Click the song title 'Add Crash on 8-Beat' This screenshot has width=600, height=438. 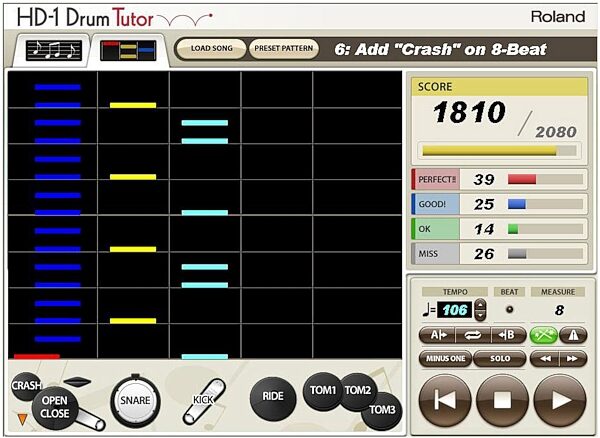tap(440, 49)
